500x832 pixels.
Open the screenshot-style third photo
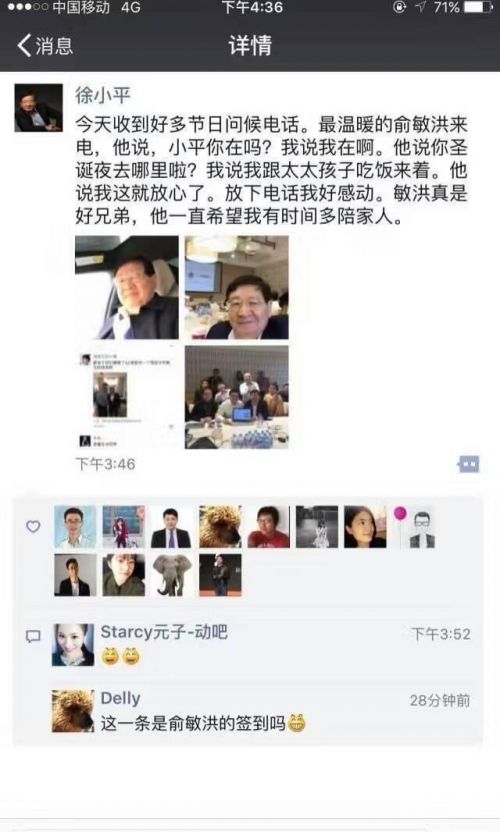[127, 397]
